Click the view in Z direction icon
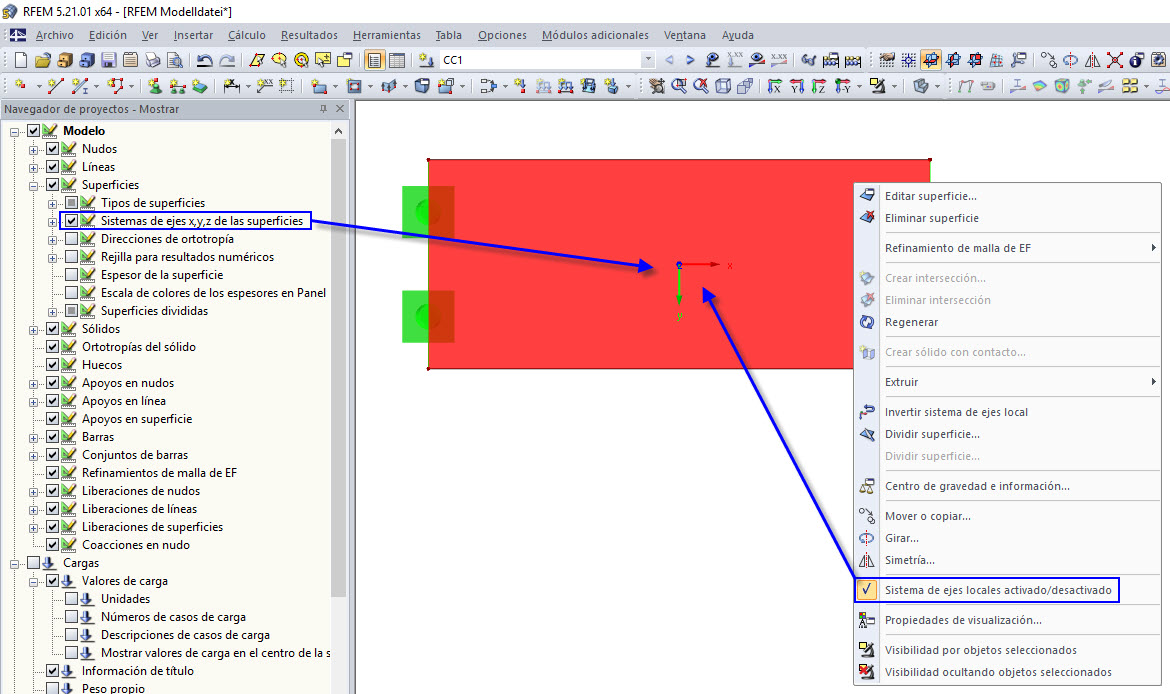This screenshot has height=694, width=1170. tap(819, 87)
